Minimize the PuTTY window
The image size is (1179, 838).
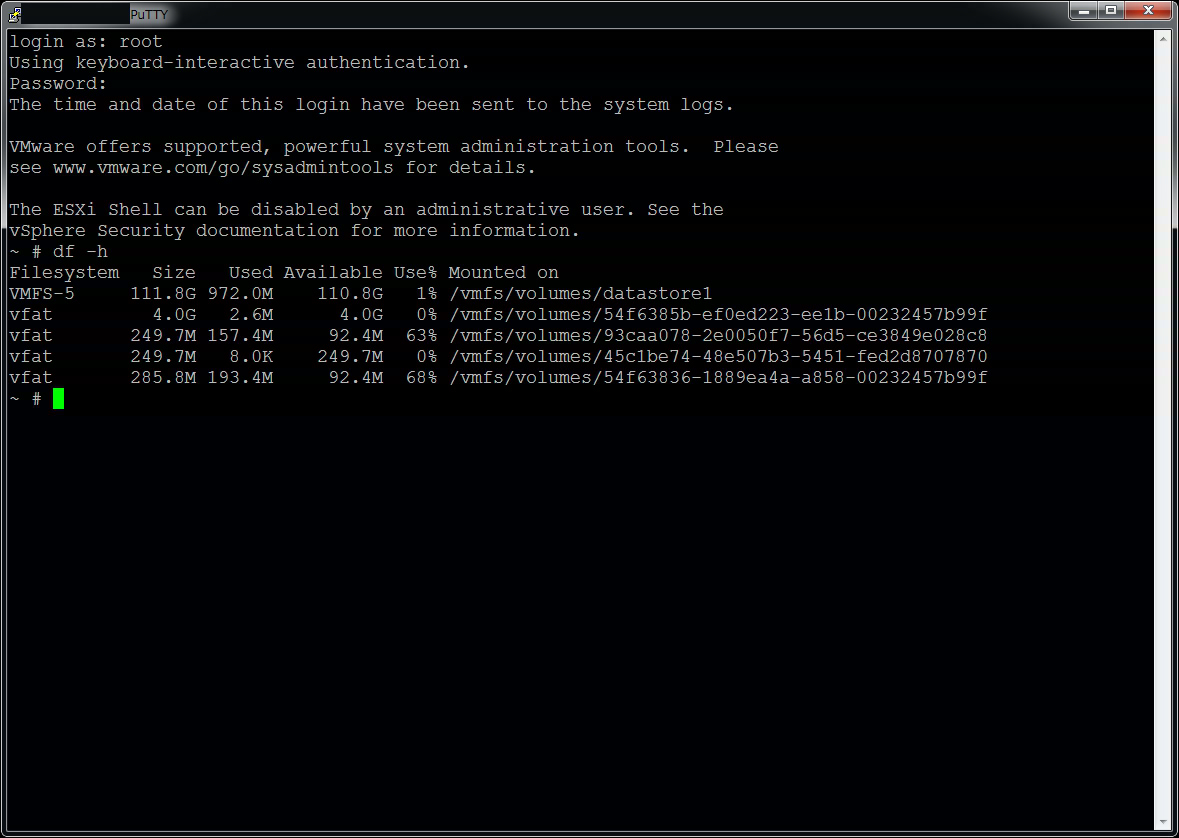tap(1084, 11)
